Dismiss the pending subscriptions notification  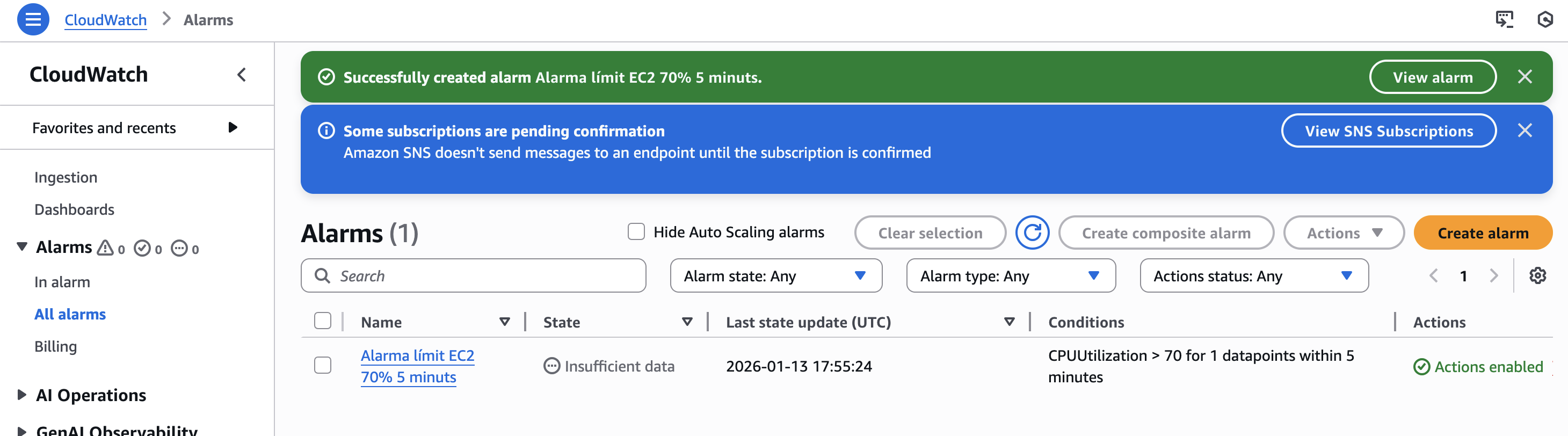[x=1524, y=130]
